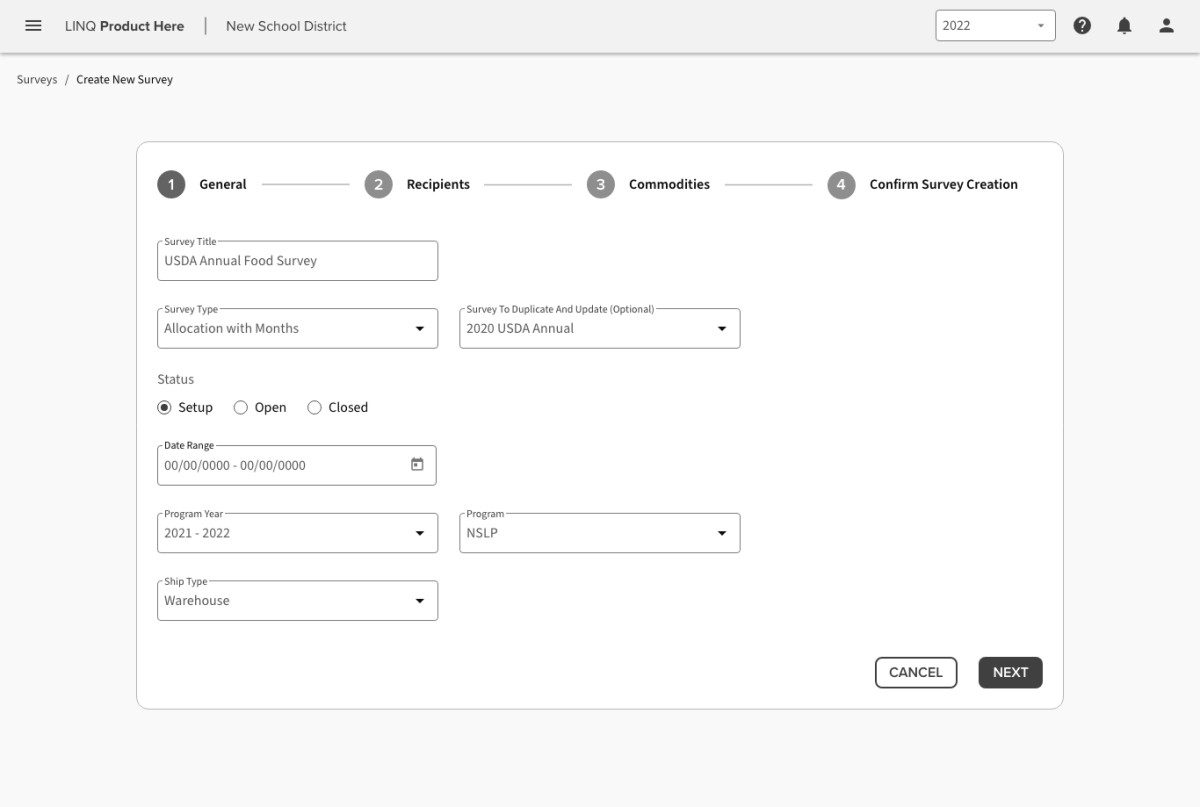Click the step 4 circle icon
The width and height of the screenshot is (1200, 807).
click(841, 185)
